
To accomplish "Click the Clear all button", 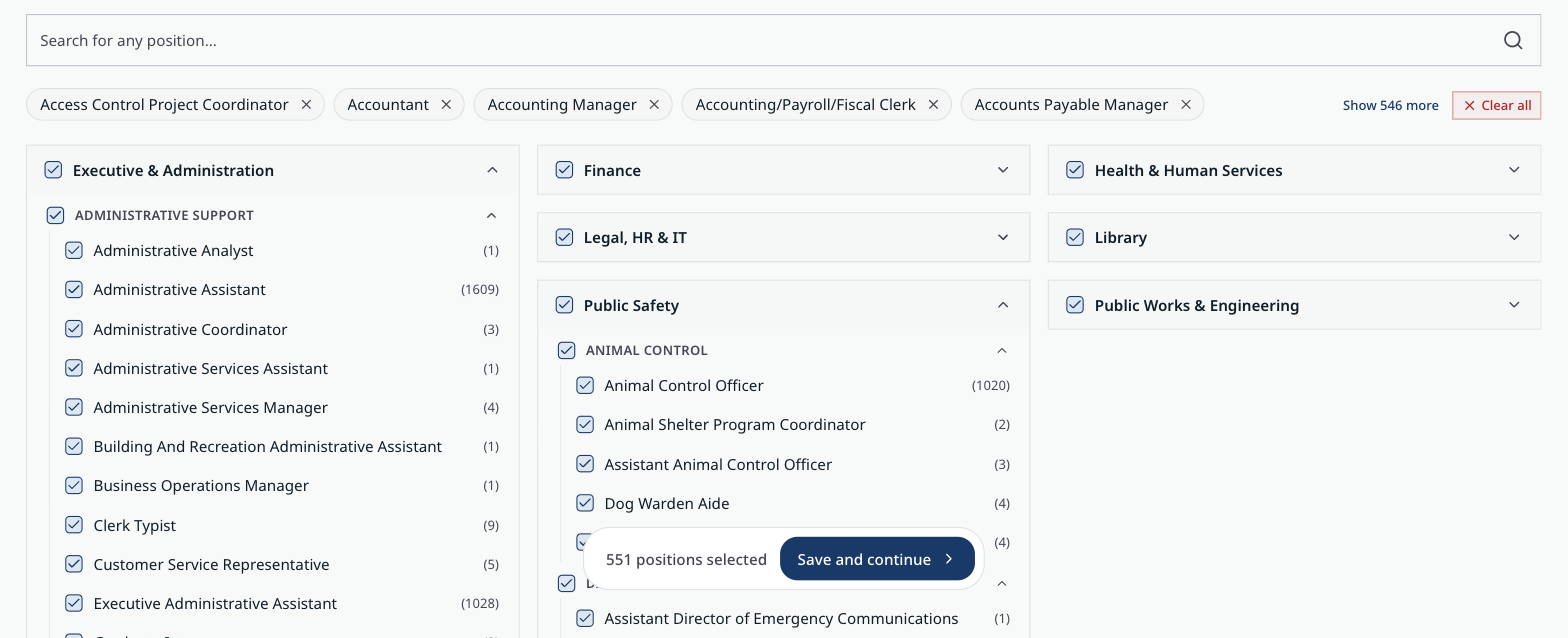I will [1496, 105].
